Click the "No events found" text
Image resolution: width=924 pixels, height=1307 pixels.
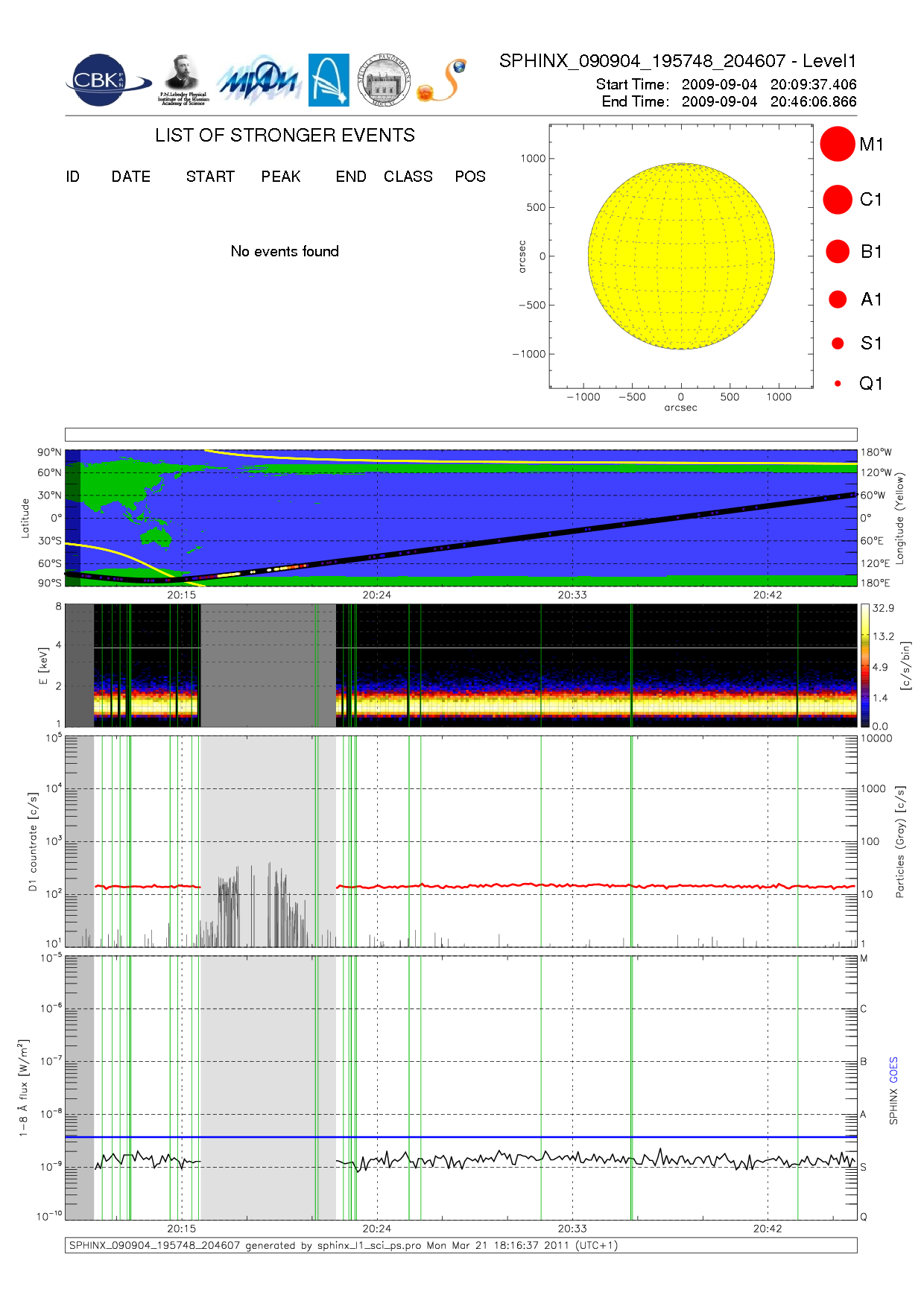[285, 252]
